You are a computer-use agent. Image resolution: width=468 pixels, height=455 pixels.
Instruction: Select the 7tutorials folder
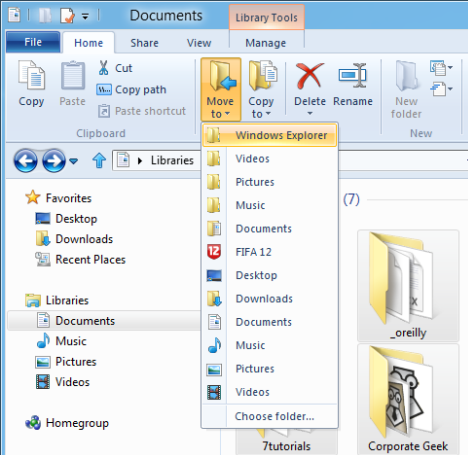pos(286,442)
